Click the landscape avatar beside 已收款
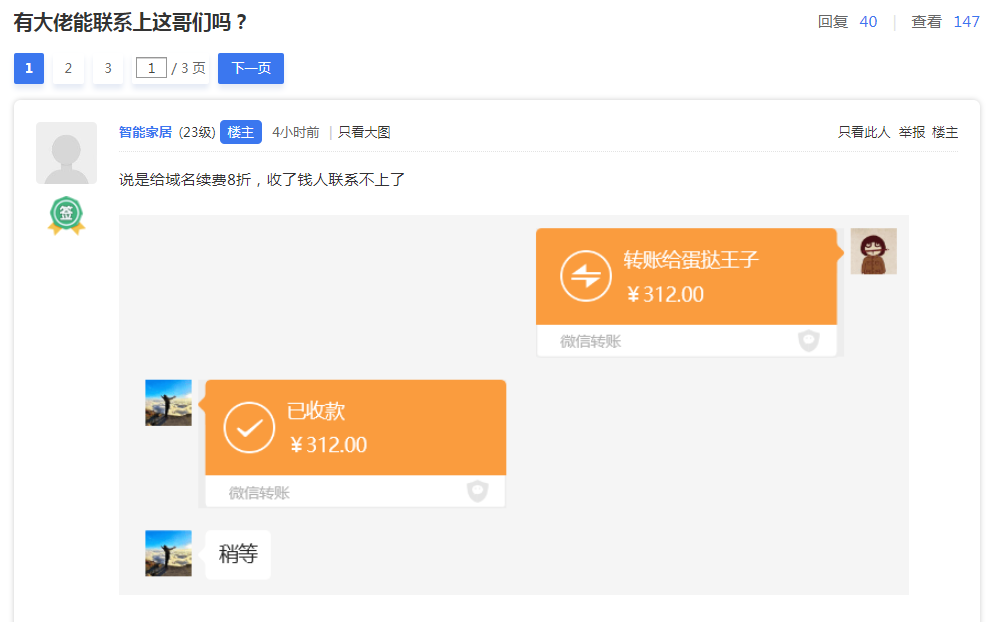The height and width of the screenshot is (622, 986). 168,403
